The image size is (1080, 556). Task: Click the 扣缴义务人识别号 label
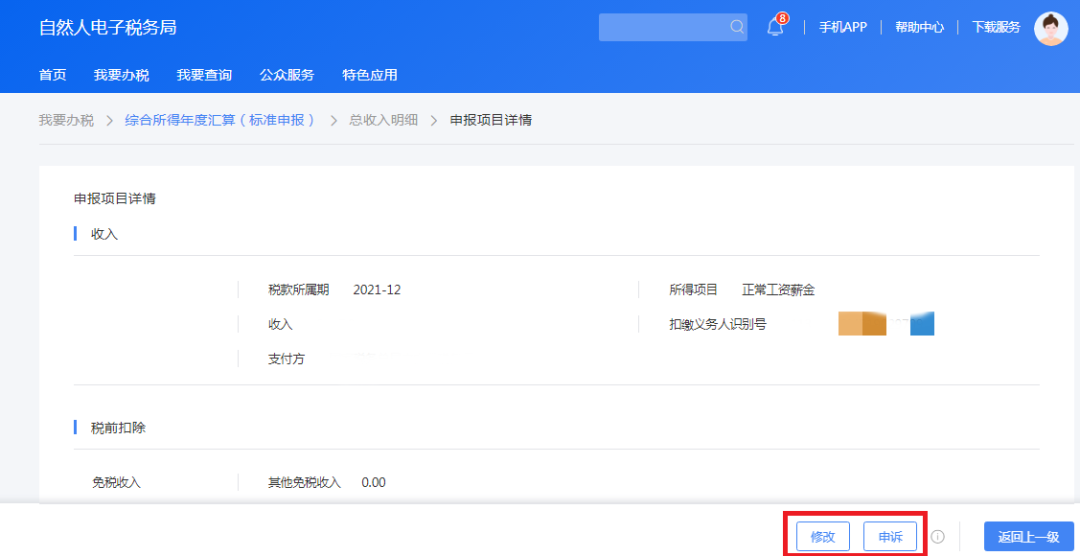pos(718,325)
